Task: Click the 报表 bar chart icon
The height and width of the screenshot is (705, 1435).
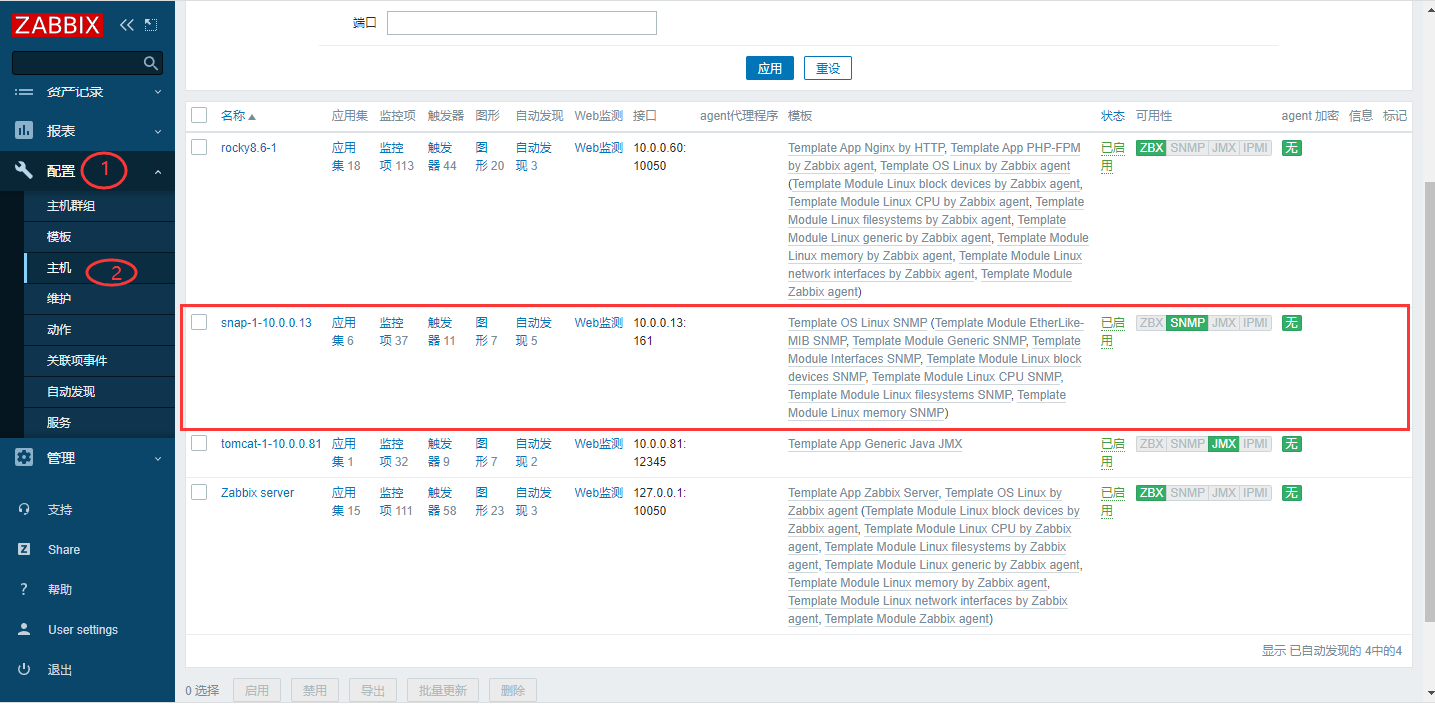Action: tap(25, 131)
